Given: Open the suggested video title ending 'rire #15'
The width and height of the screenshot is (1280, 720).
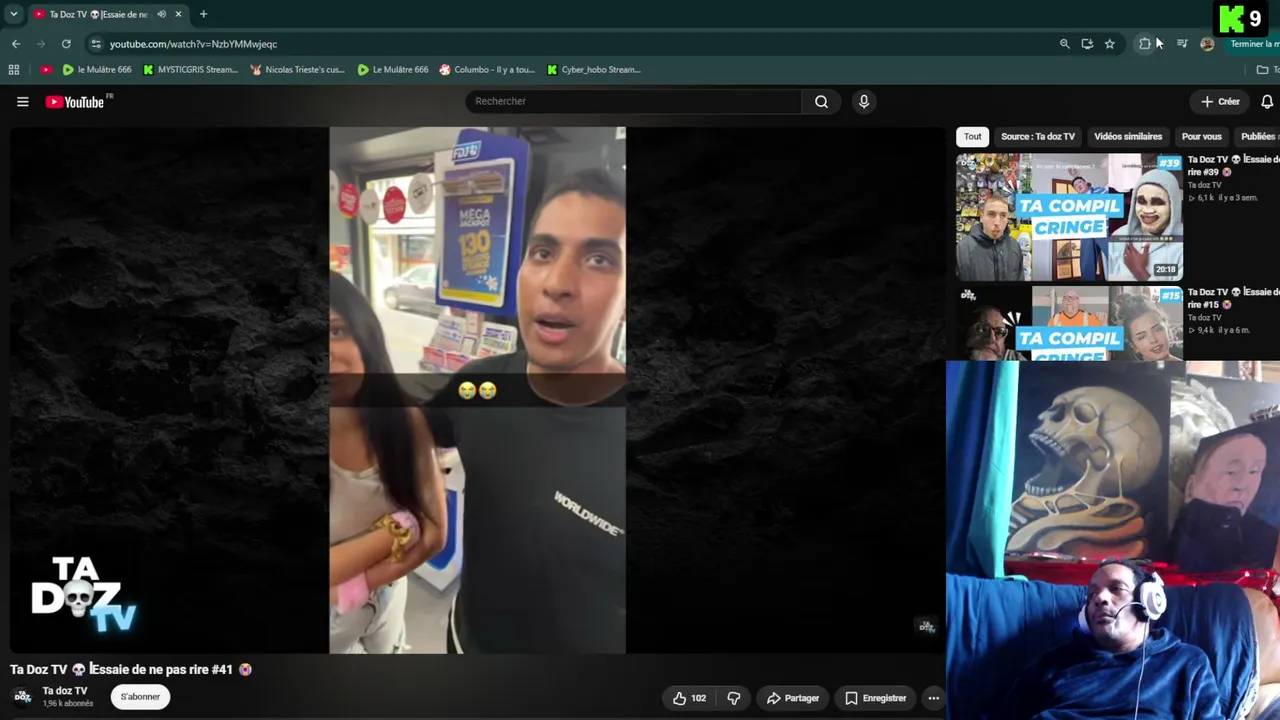Looking at the screenshot, I should tap(1233, 298).
